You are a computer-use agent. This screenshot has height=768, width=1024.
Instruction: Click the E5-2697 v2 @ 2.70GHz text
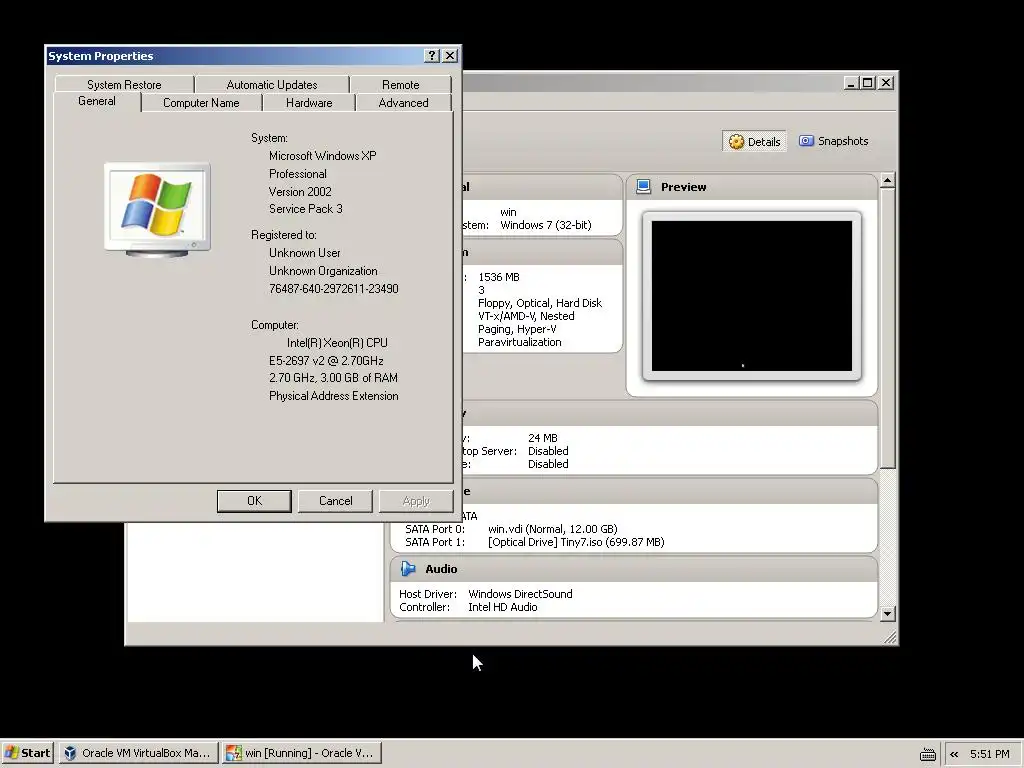pos(326,360)
